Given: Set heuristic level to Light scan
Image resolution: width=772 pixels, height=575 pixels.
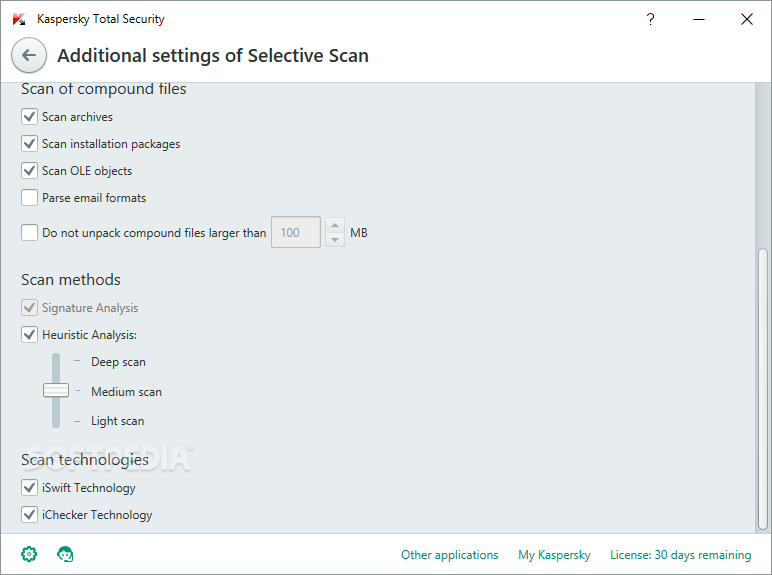Looking at the screenshot, I should click(117, 421).
